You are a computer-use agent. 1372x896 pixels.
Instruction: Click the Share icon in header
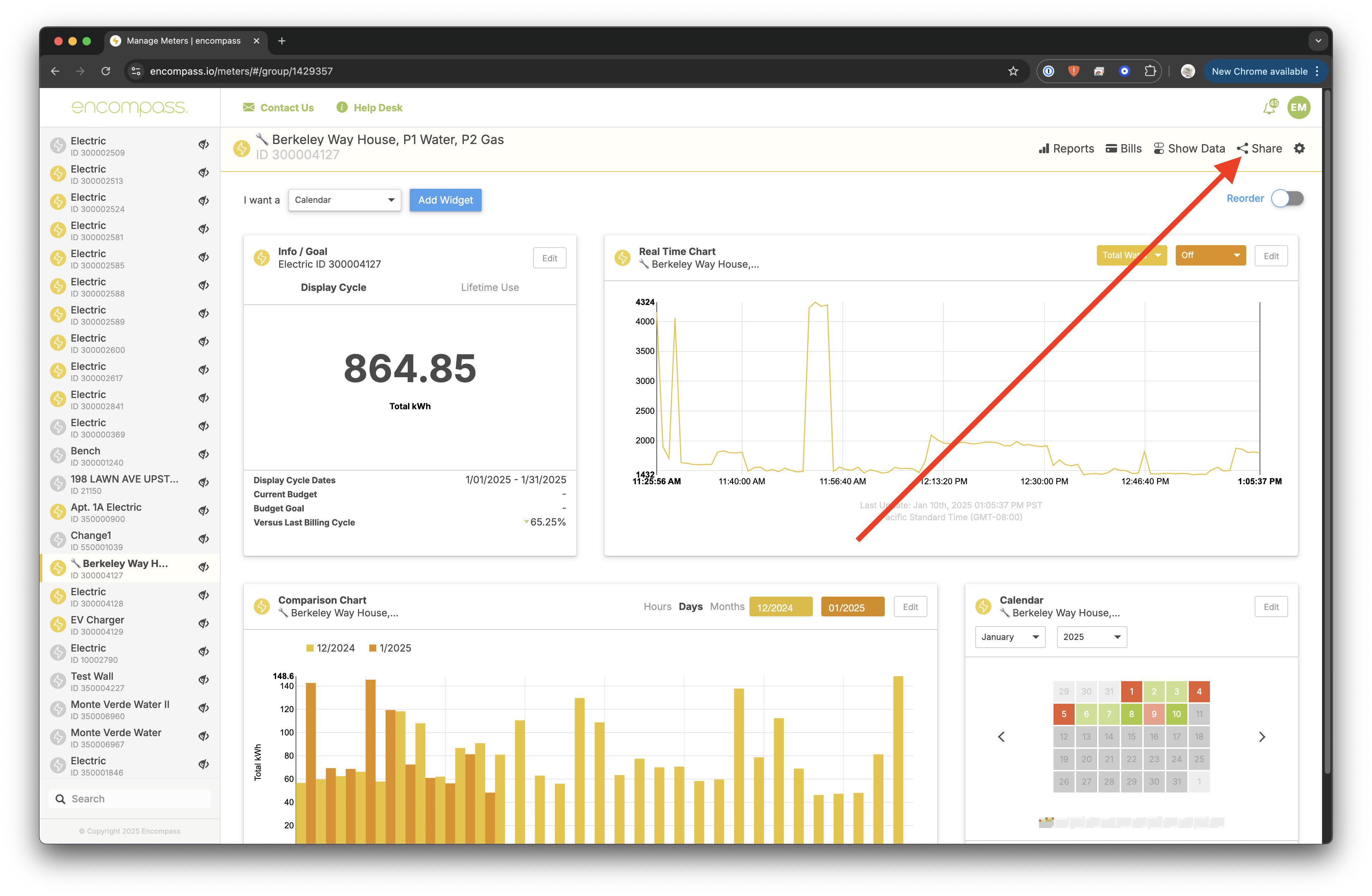[x=1242, y=149]
